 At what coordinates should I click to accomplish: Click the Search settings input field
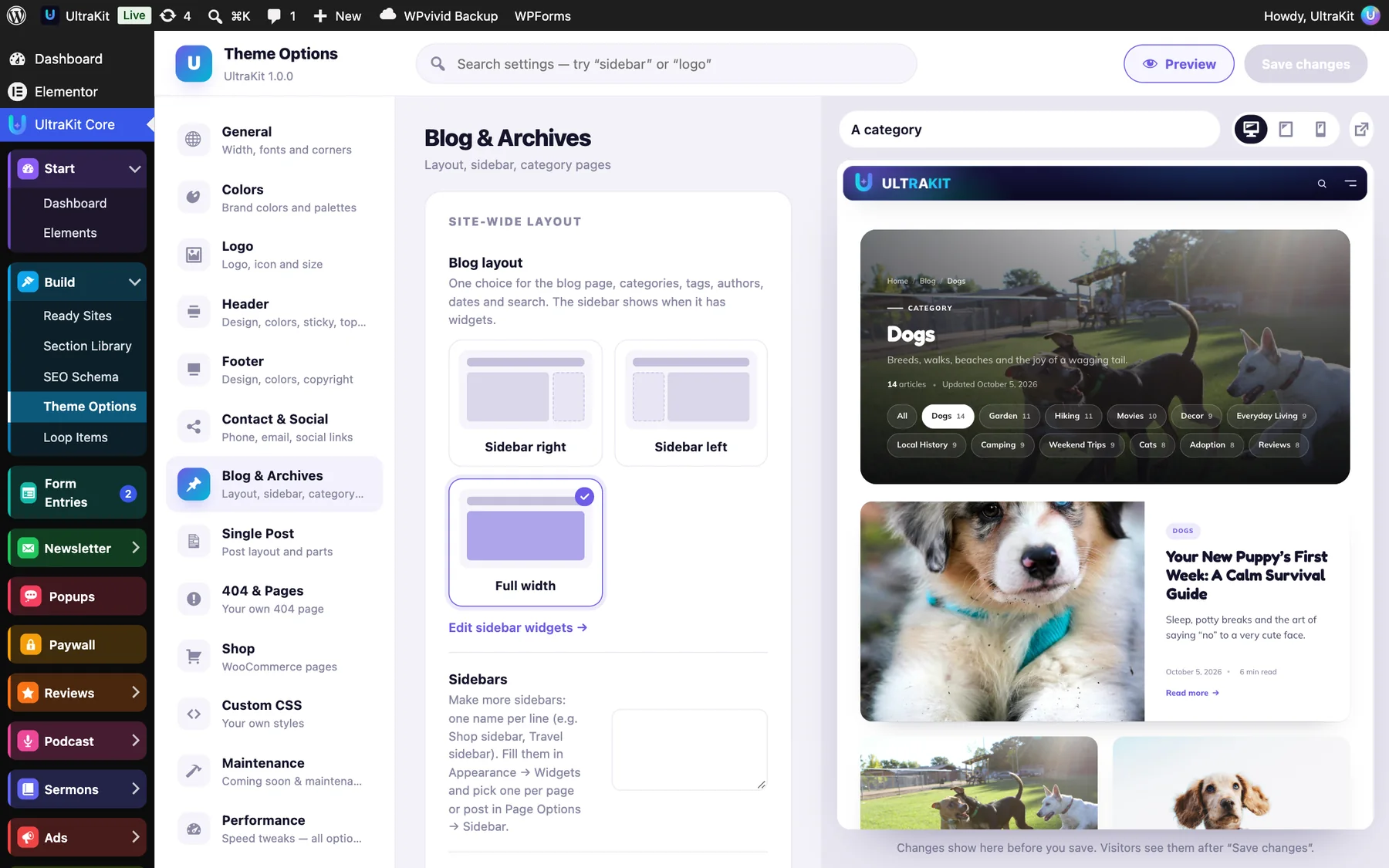coord(666,64)
